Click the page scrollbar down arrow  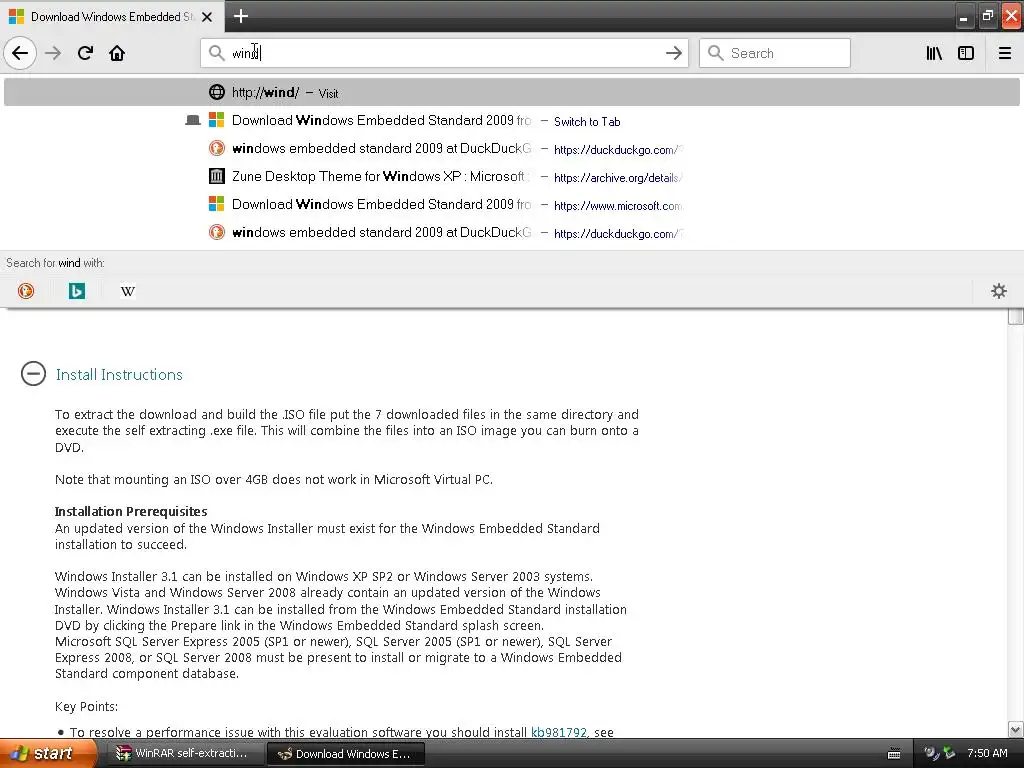point(1016,729)
